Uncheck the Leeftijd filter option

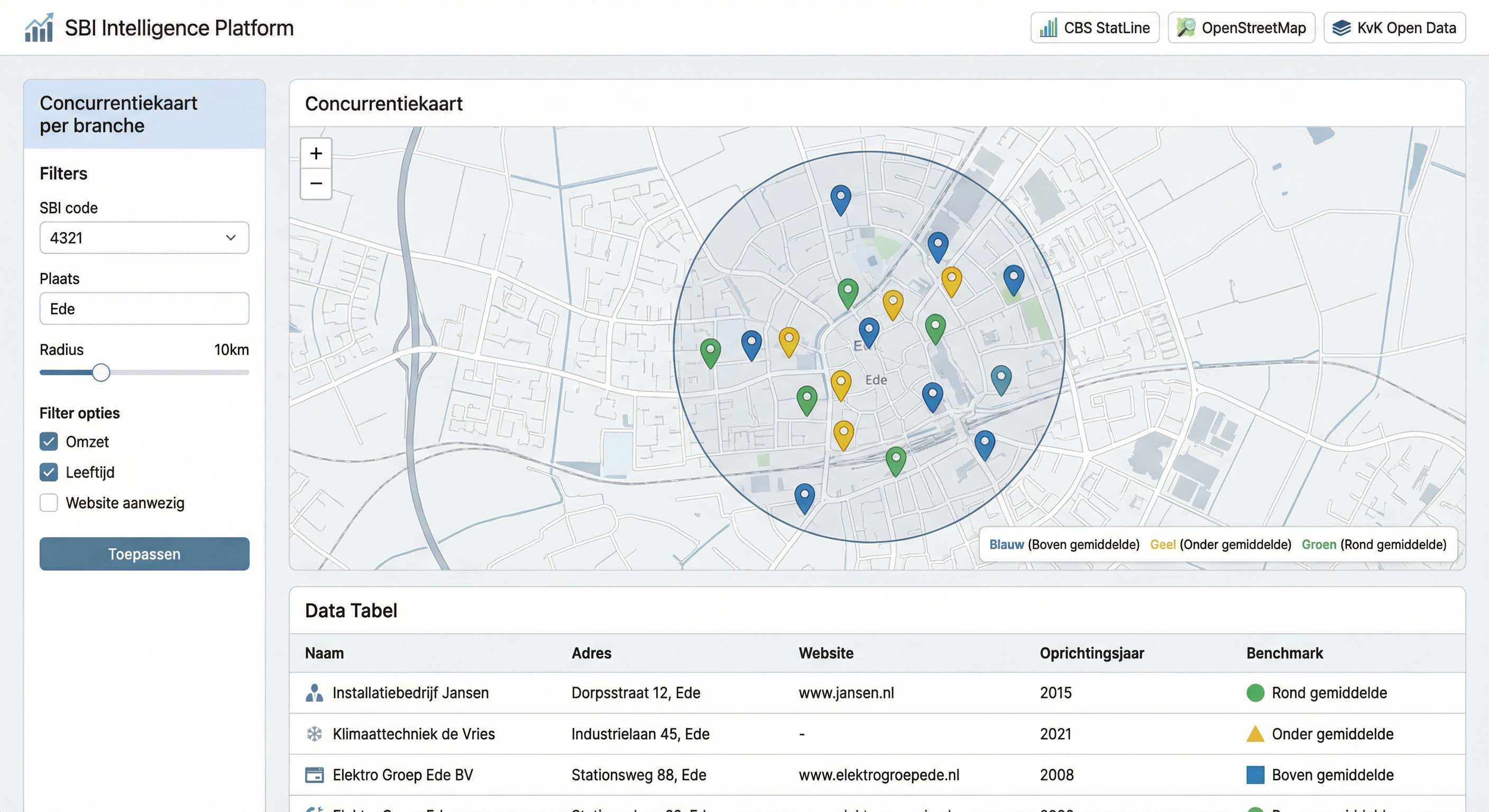49,472
